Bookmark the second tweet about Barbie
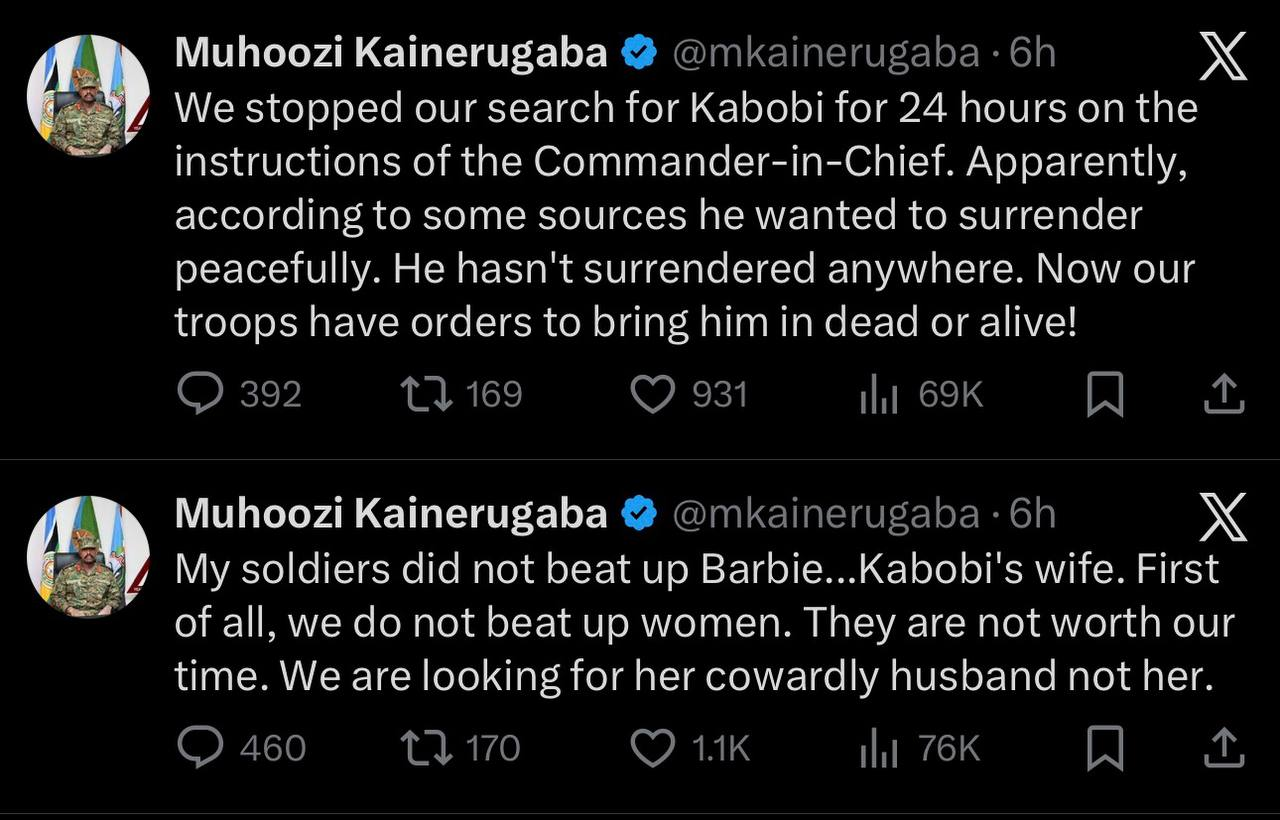The height and width of the screenshot is (820, 1280). coord(1105,749)
